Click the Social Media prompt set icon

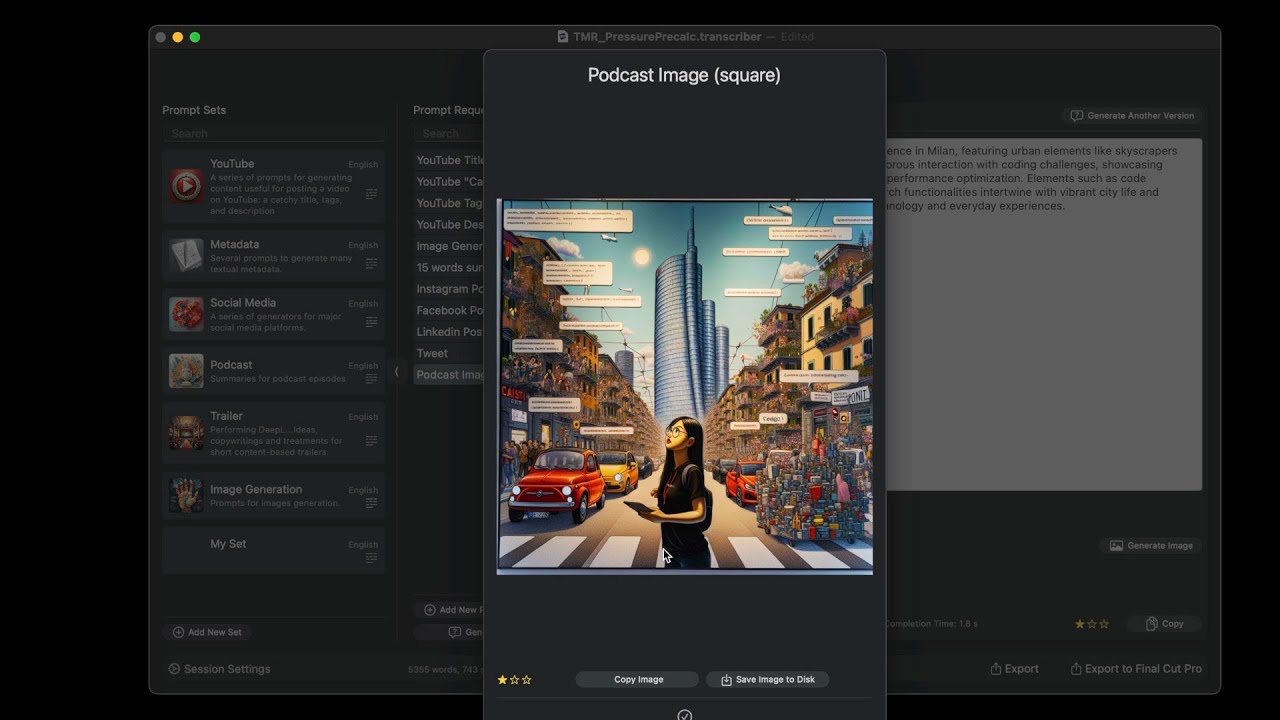click(x=186, y=314)
